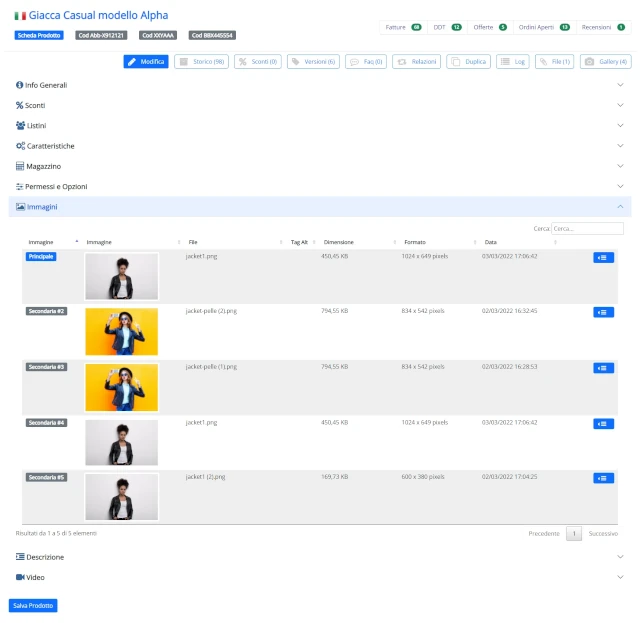Click the Secondaria #4 label badge
Screen dimensions: 640x623
point(47,423)
